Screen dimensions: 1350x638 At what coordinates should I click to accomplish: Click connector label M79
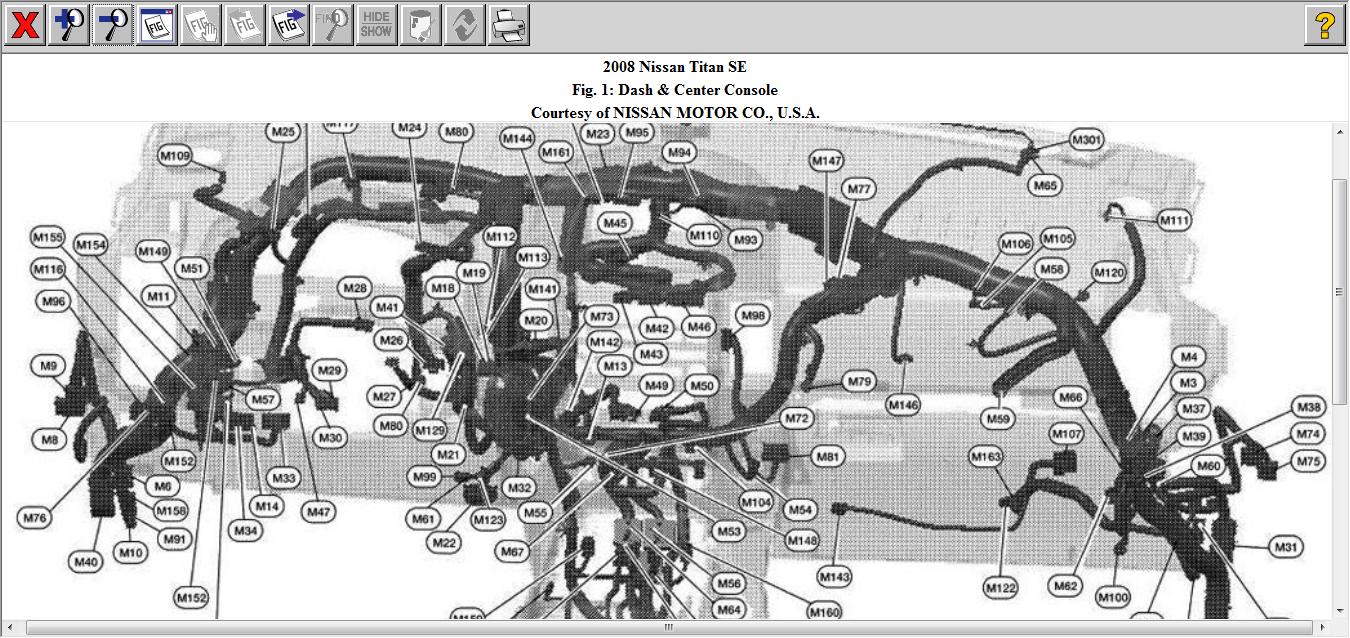[859, 382]
